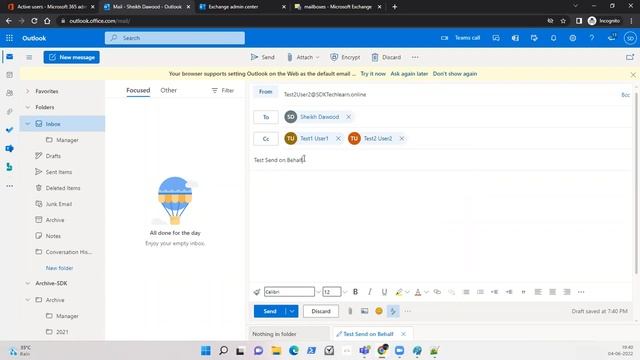The image size is (640, 360).
Task: Insert an emoji
Action: (x=379, y=311)
